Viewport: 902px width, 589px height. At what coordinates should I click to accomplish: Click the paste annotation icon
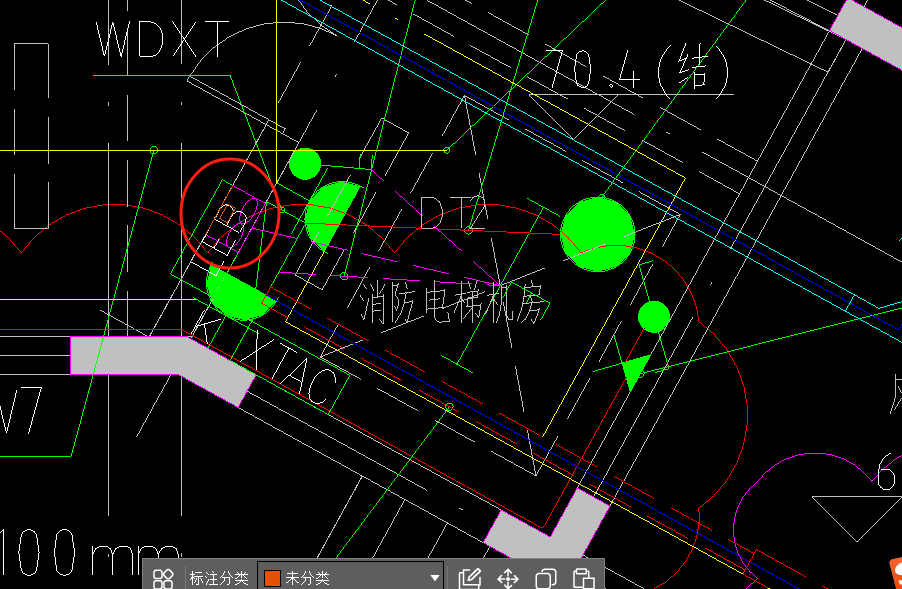pos(583,578)
